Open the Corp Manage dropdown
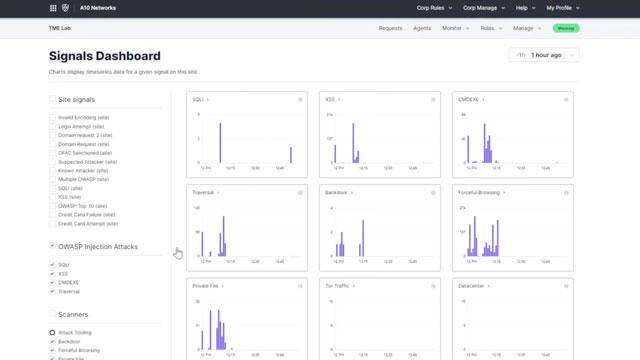 point(484,8)
